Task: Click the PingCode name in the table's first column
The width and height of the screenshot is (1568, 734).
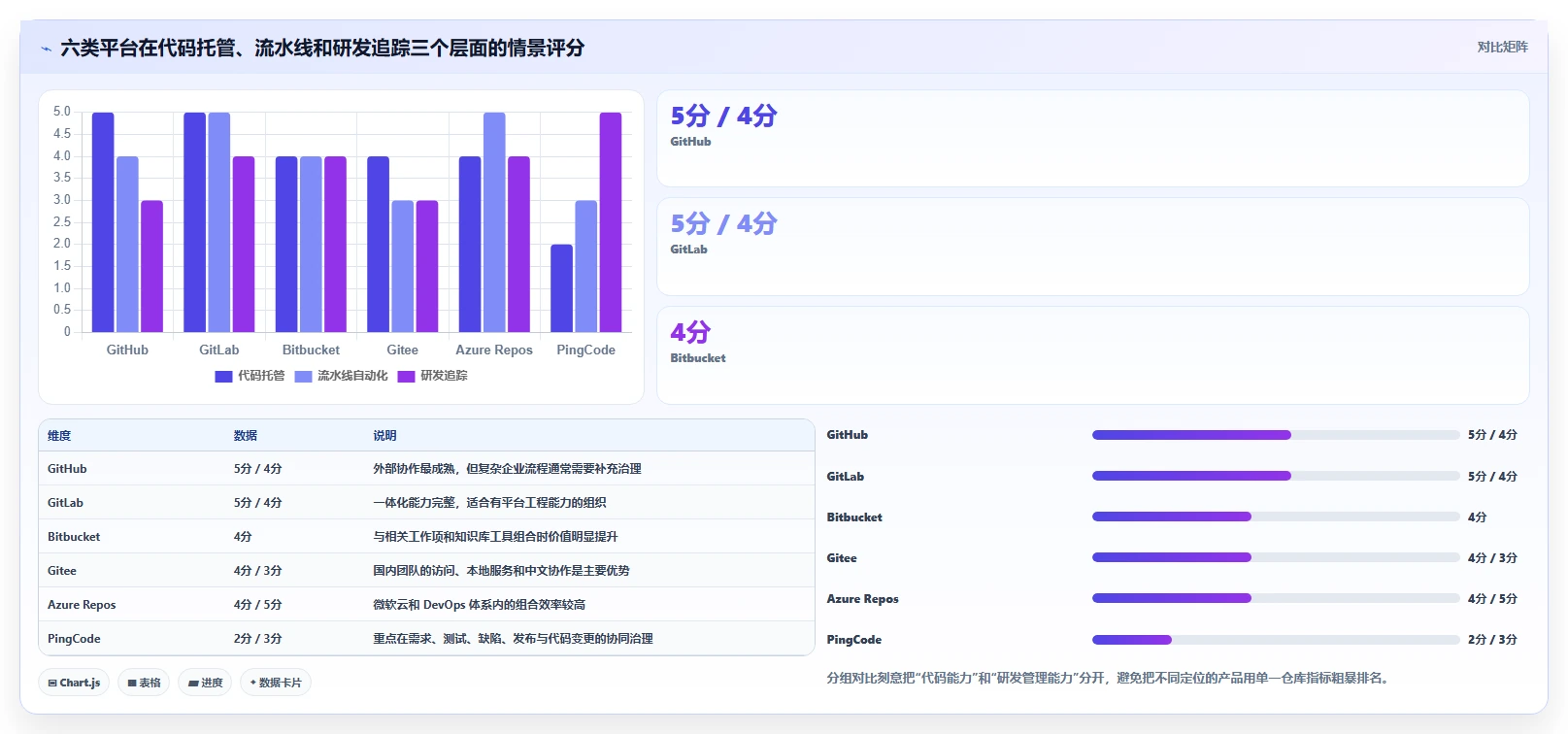Action: click(74, 639)
